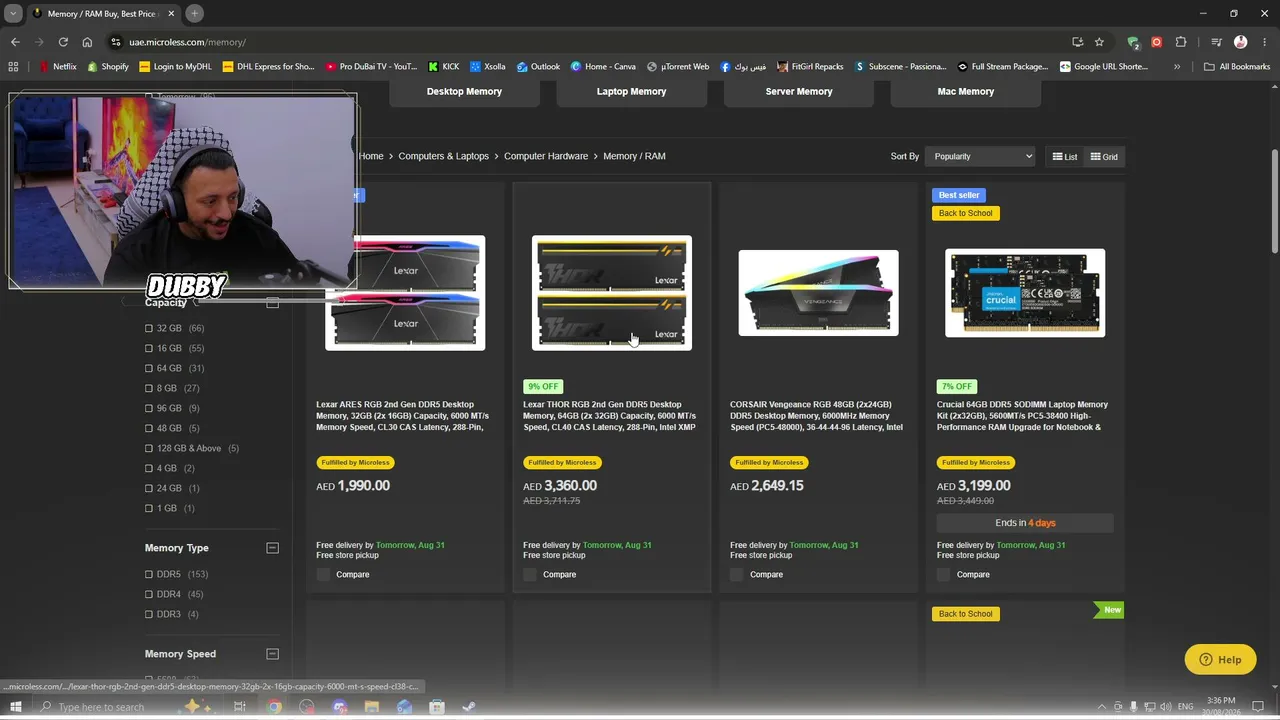Collapse the Memory Speed filter section

272,654
